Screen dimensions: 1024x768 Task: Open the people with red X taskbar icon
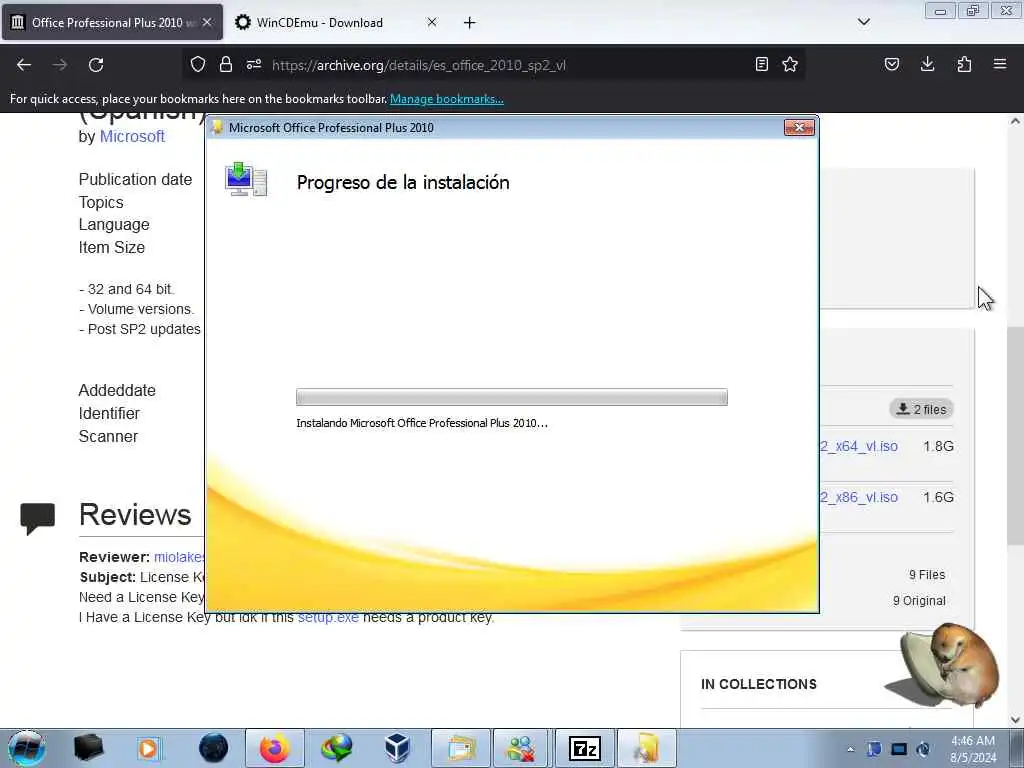point(520,748)
